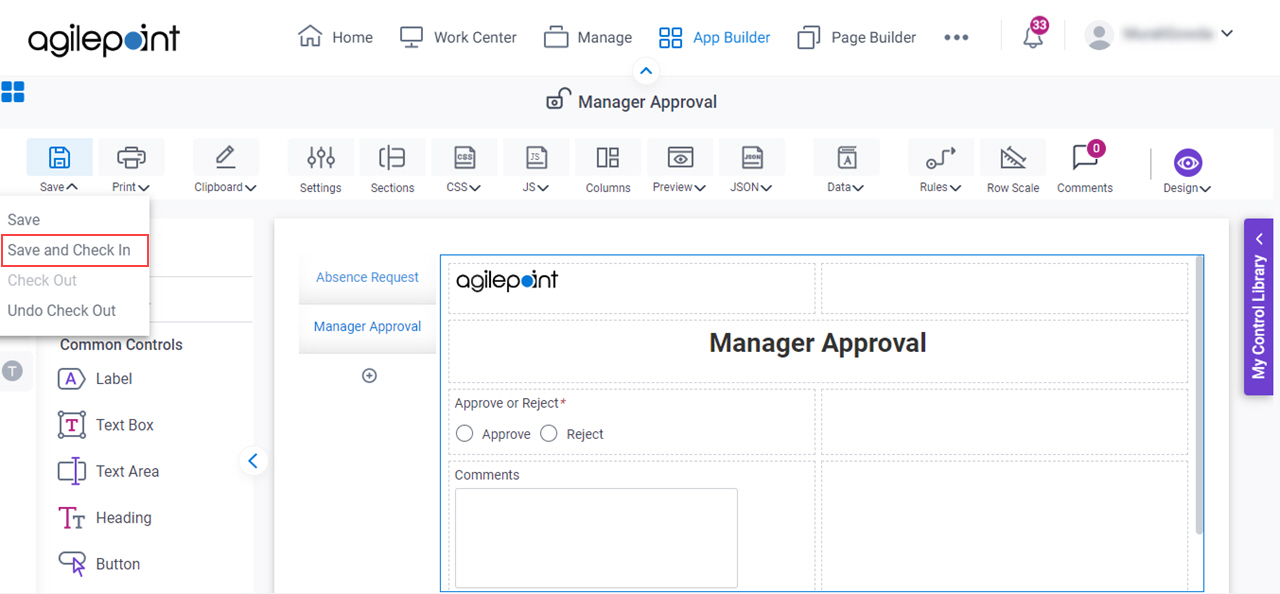Switch to the Absence Request form tab
Image resolution: width=1280 pixels, height=594 pixels.
(x=367, y=277)
